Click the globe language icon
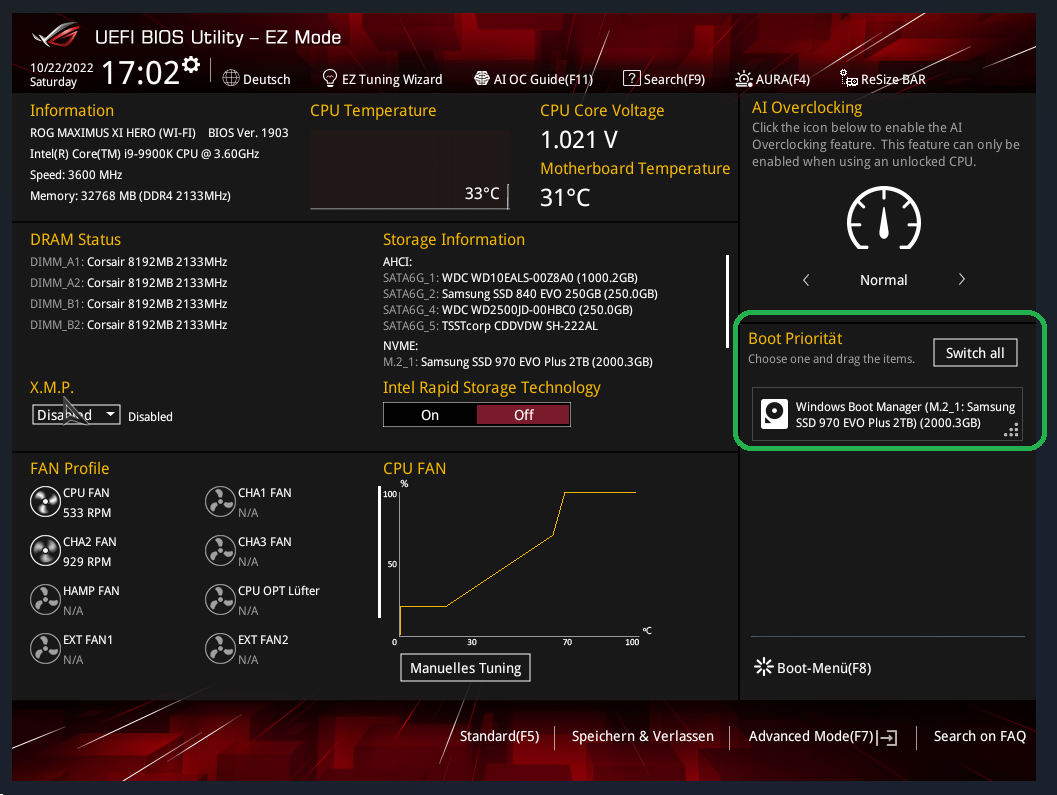This screenshot has width=1057, height=795. [x=231, y=78]
